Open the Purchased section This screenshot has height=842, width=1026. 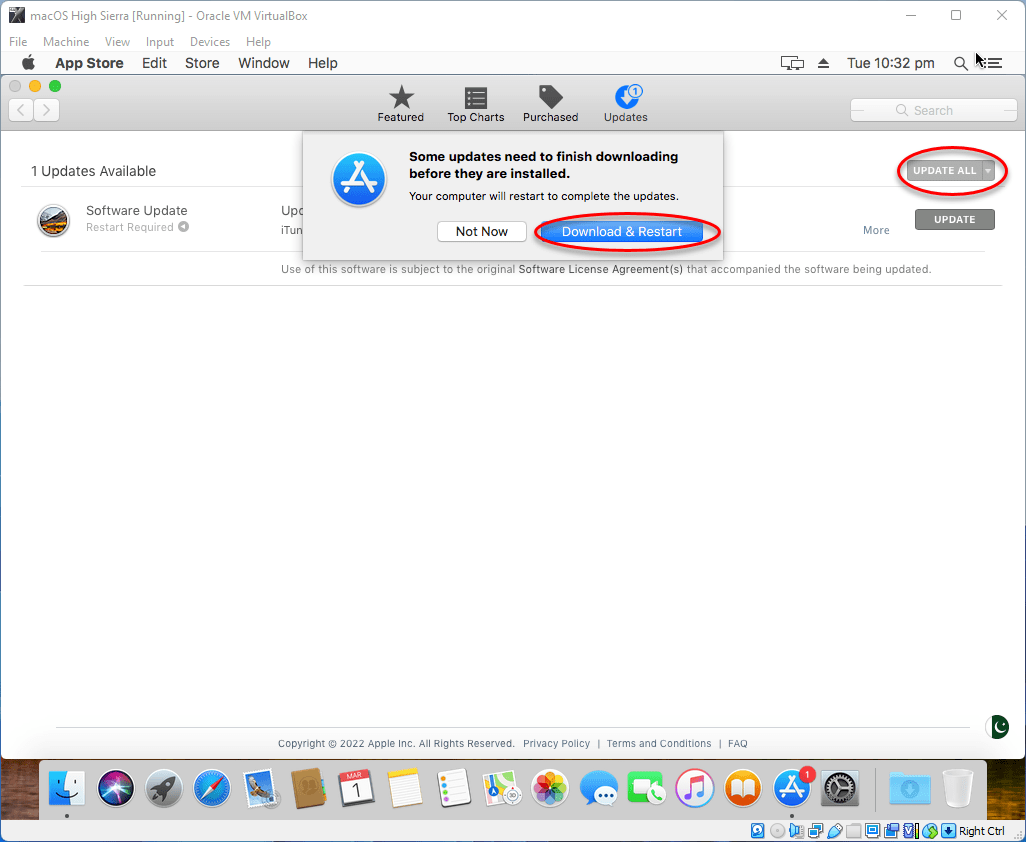tap(550, 105)
